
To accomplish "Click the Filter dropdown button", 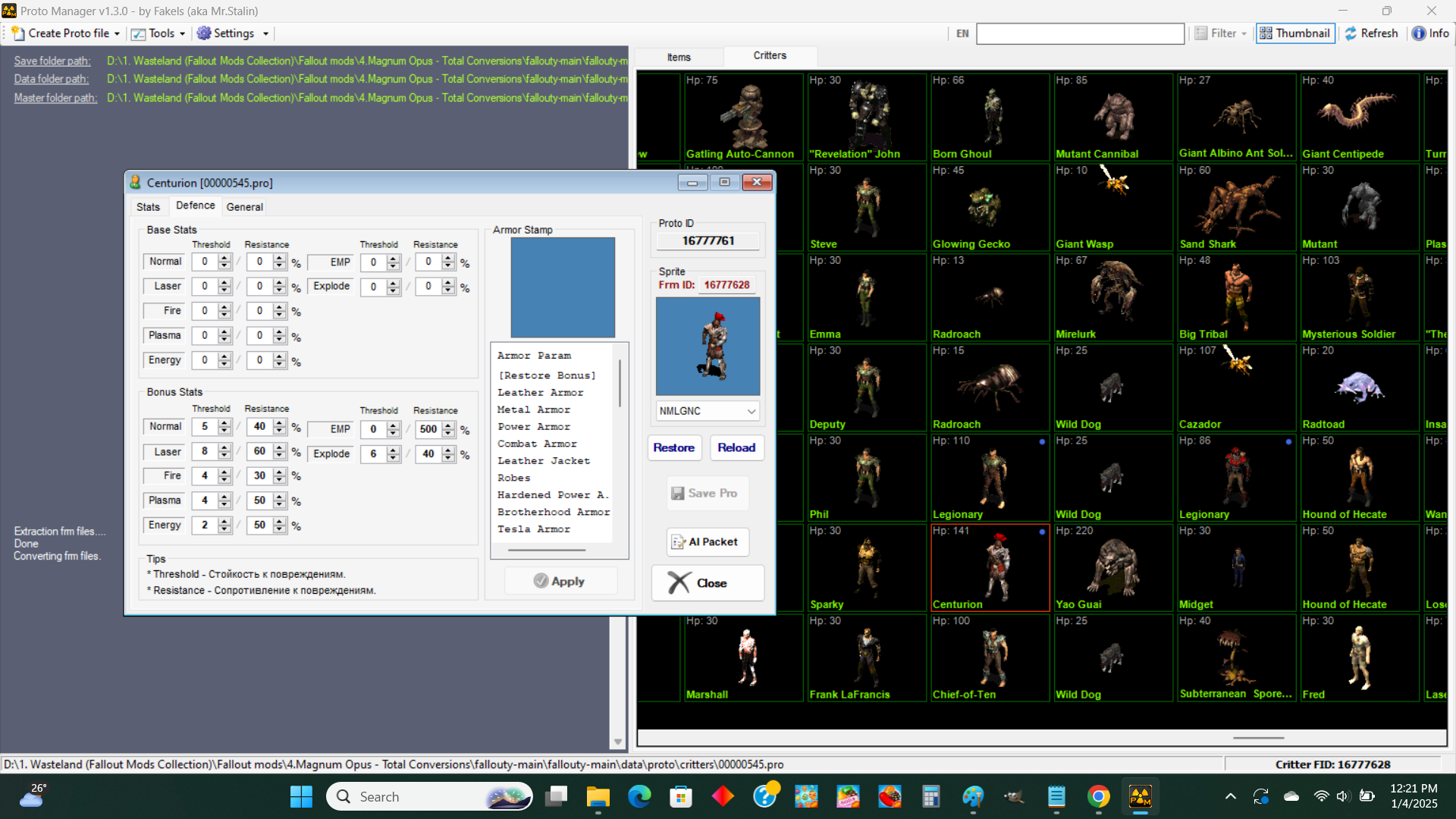I will point(1221,33).
